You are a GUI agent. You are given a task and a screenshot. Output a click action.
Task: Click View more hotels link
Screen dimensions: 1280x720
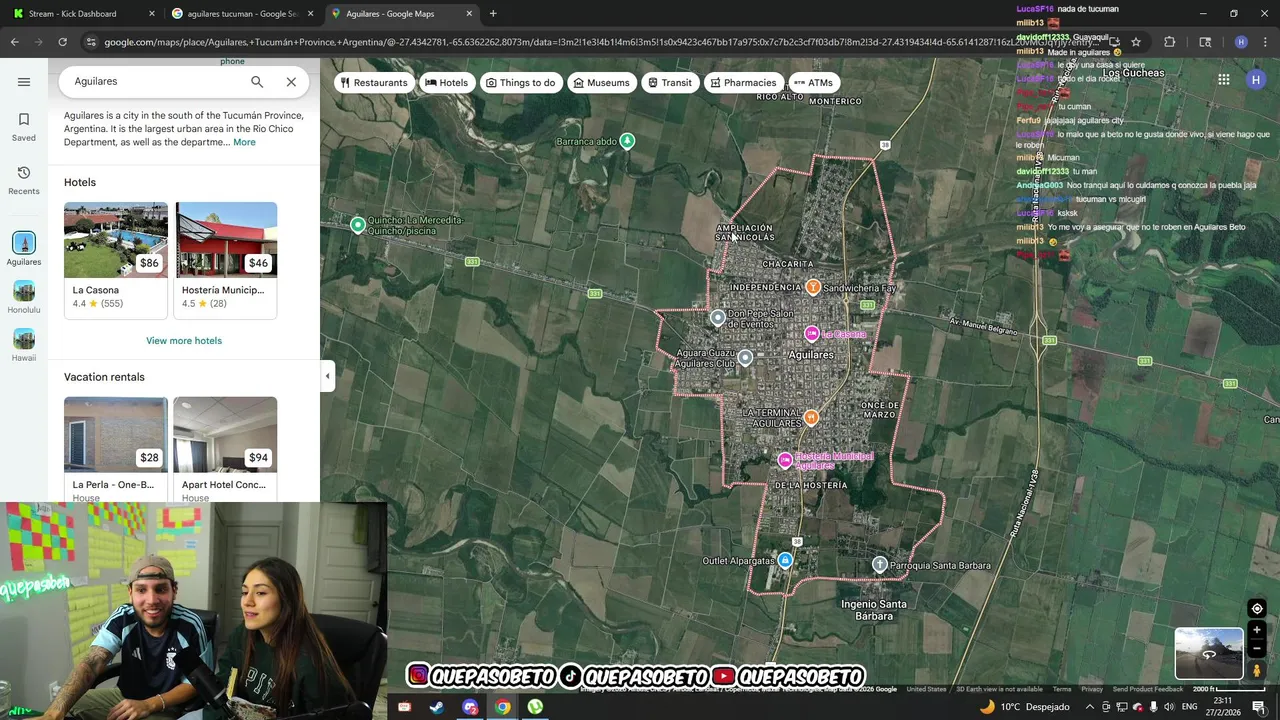click(184, 341)
